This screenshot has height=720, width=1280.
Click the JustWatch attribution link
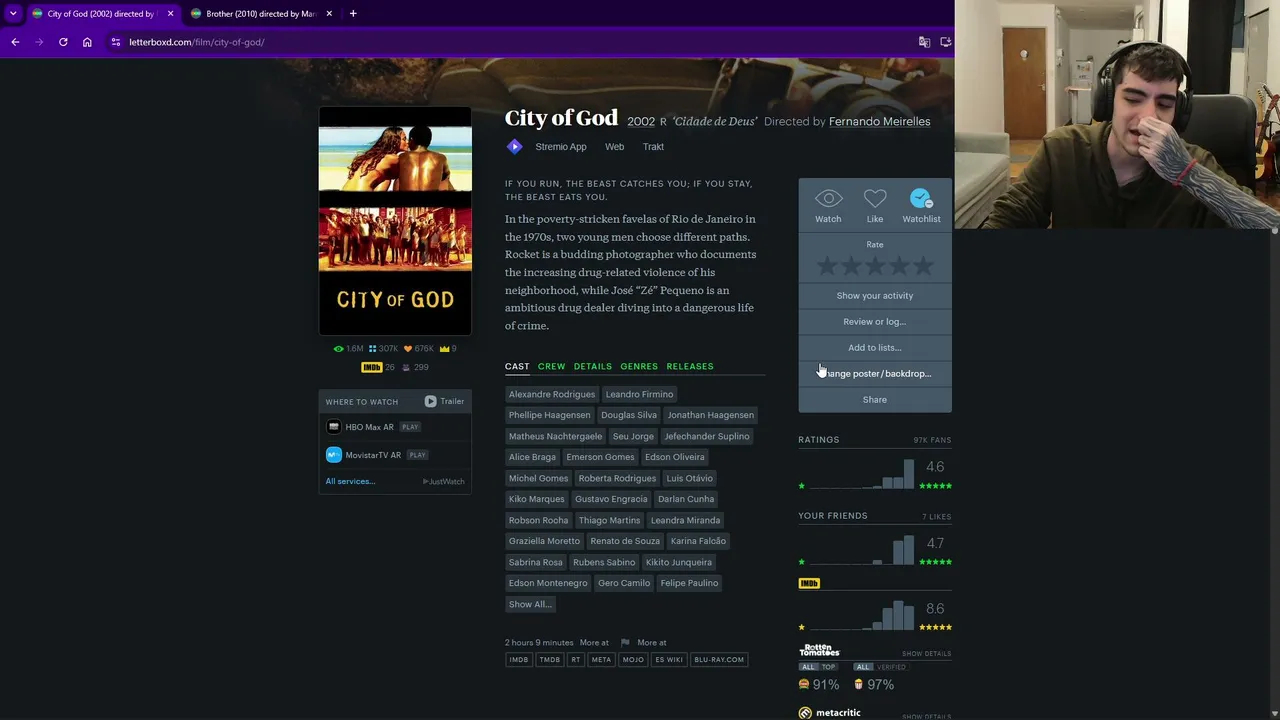[444, 481]
